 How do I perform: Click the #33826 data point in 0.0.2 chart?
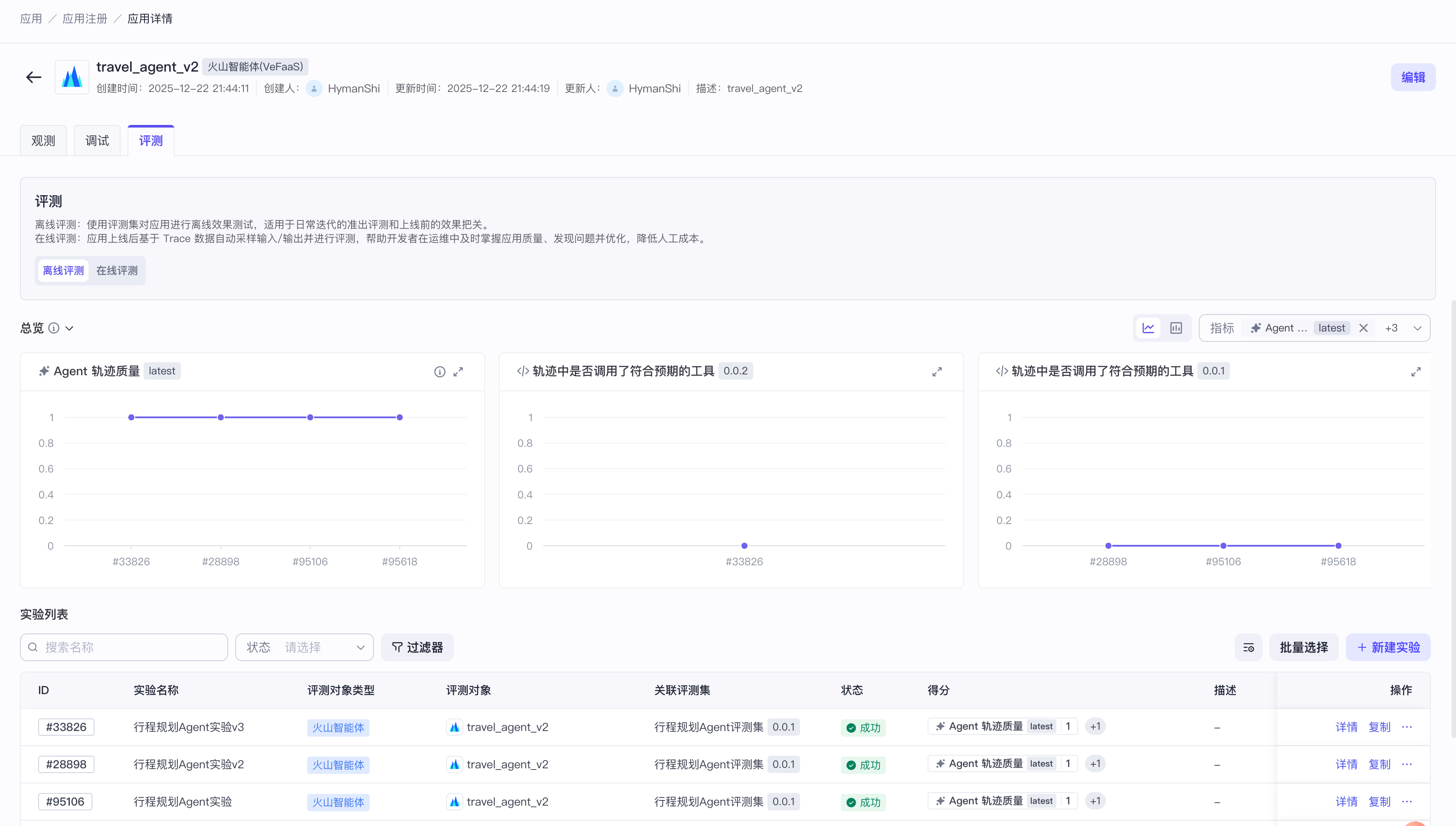pos(744,546)
